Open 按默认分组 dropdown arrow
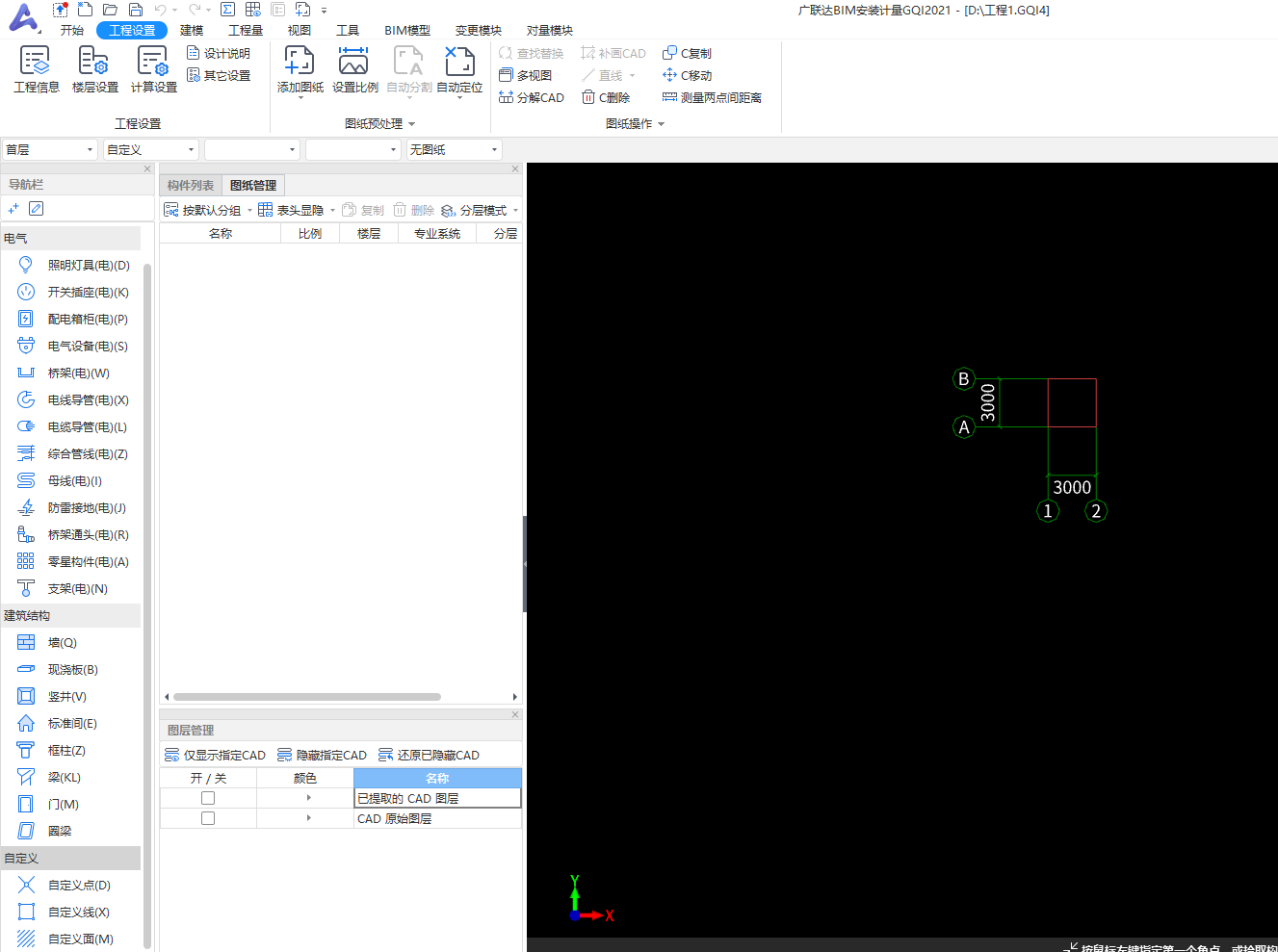 coord(249,210)
